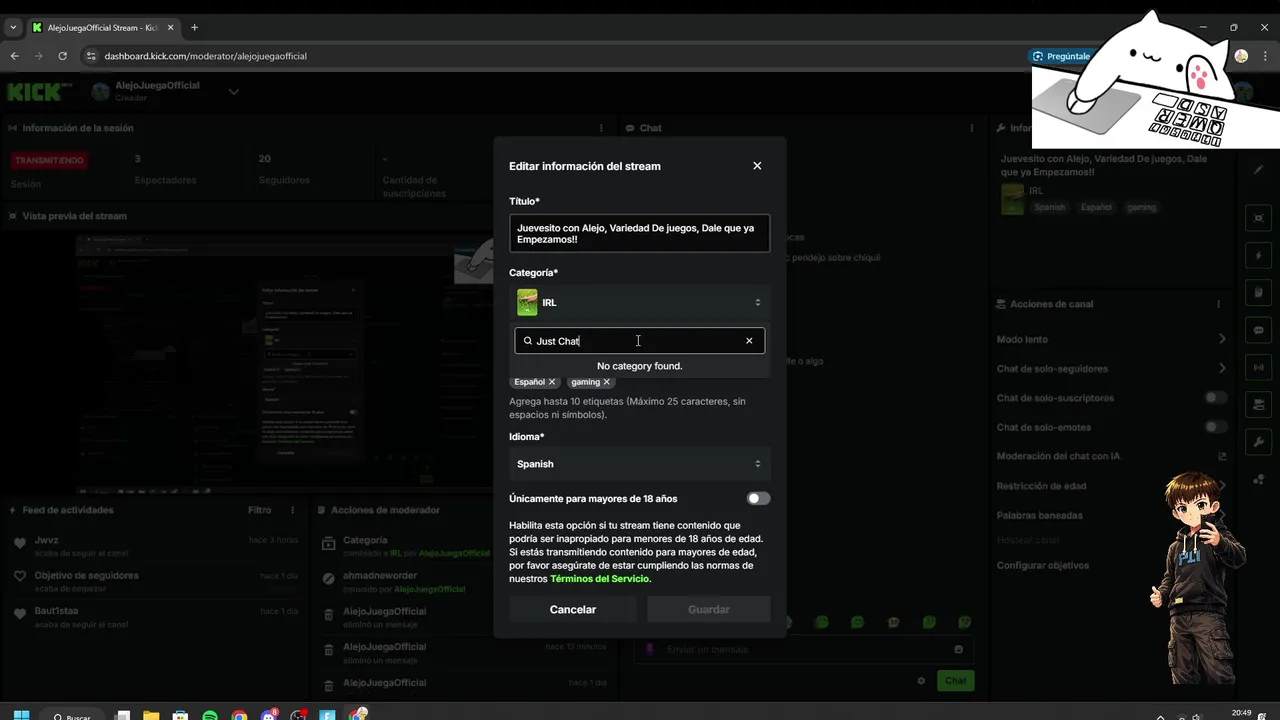Open chat settings gear next to Chat button
Viewport: 1280px width, 720px height.
point(921,681)
